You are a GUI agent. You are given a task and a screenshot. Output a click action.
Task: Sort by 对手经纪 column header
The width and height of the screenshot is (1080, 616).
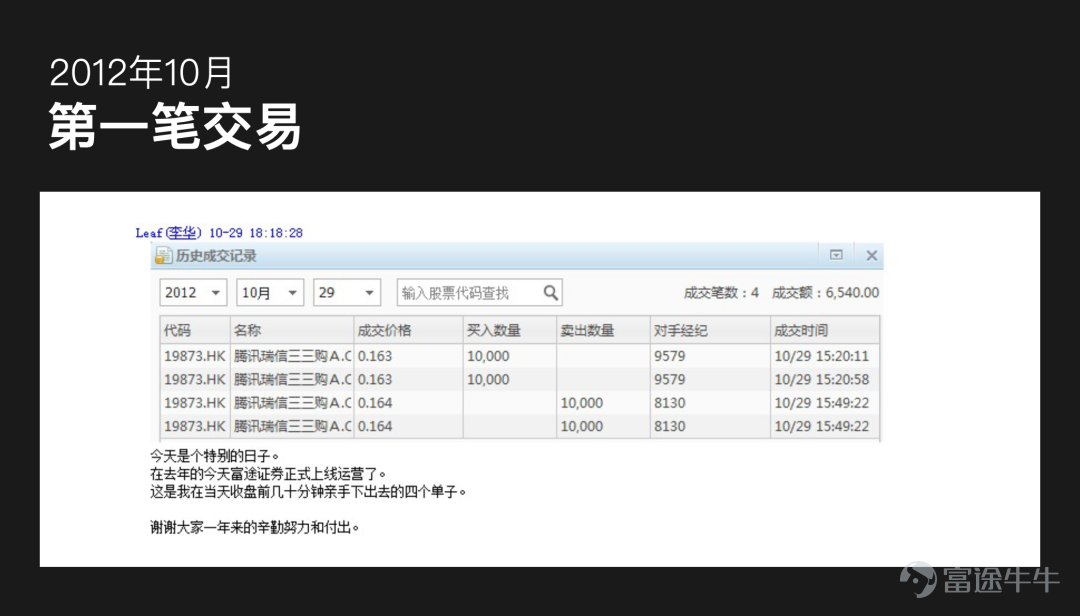(710, 330)
